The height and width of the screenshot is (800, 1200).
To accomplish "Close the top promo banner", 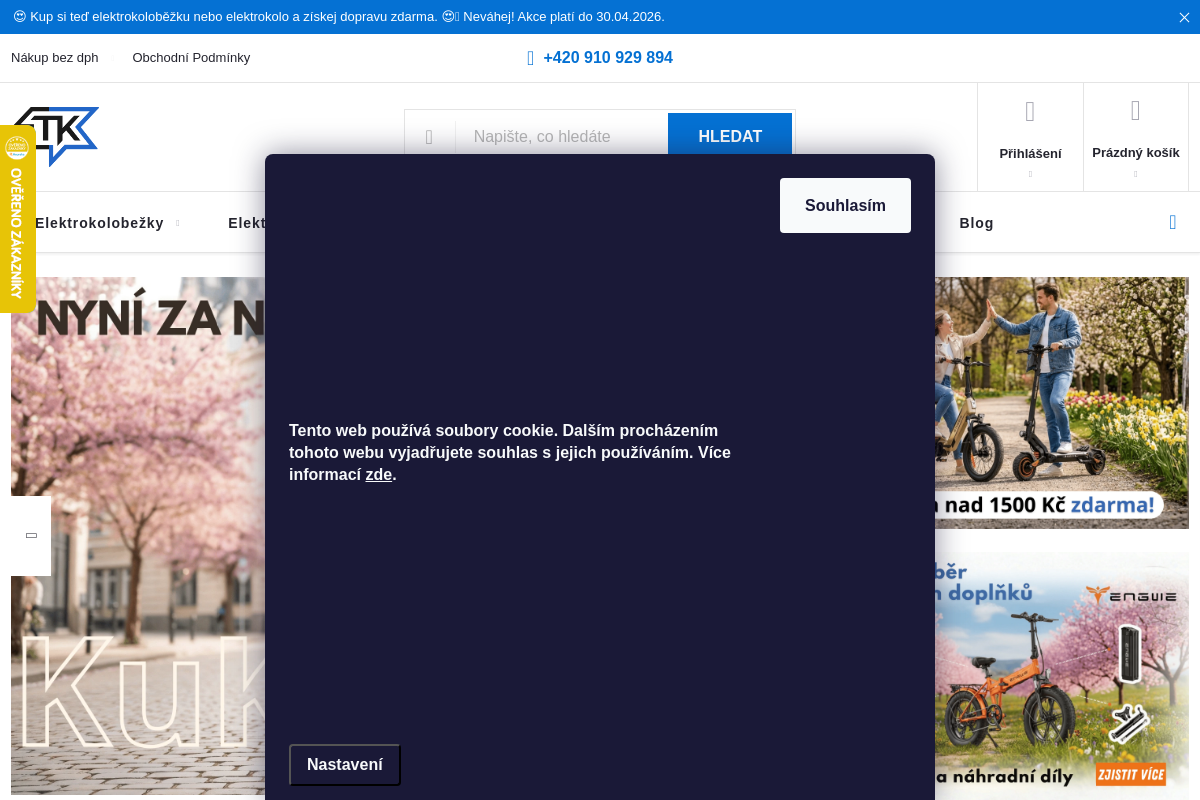I will click(x=1184, y=17).
